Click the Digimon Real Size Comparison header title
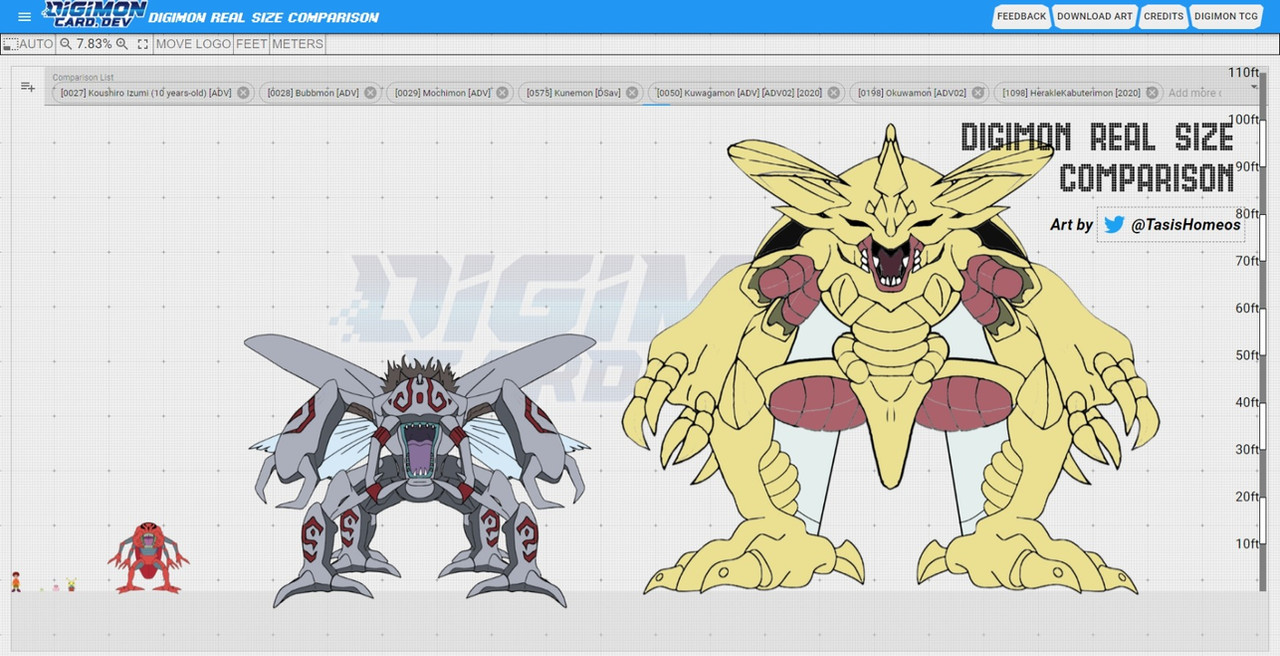Image resolution: width=1280 pixels, height=656 pixels. [x=264, y=17]
